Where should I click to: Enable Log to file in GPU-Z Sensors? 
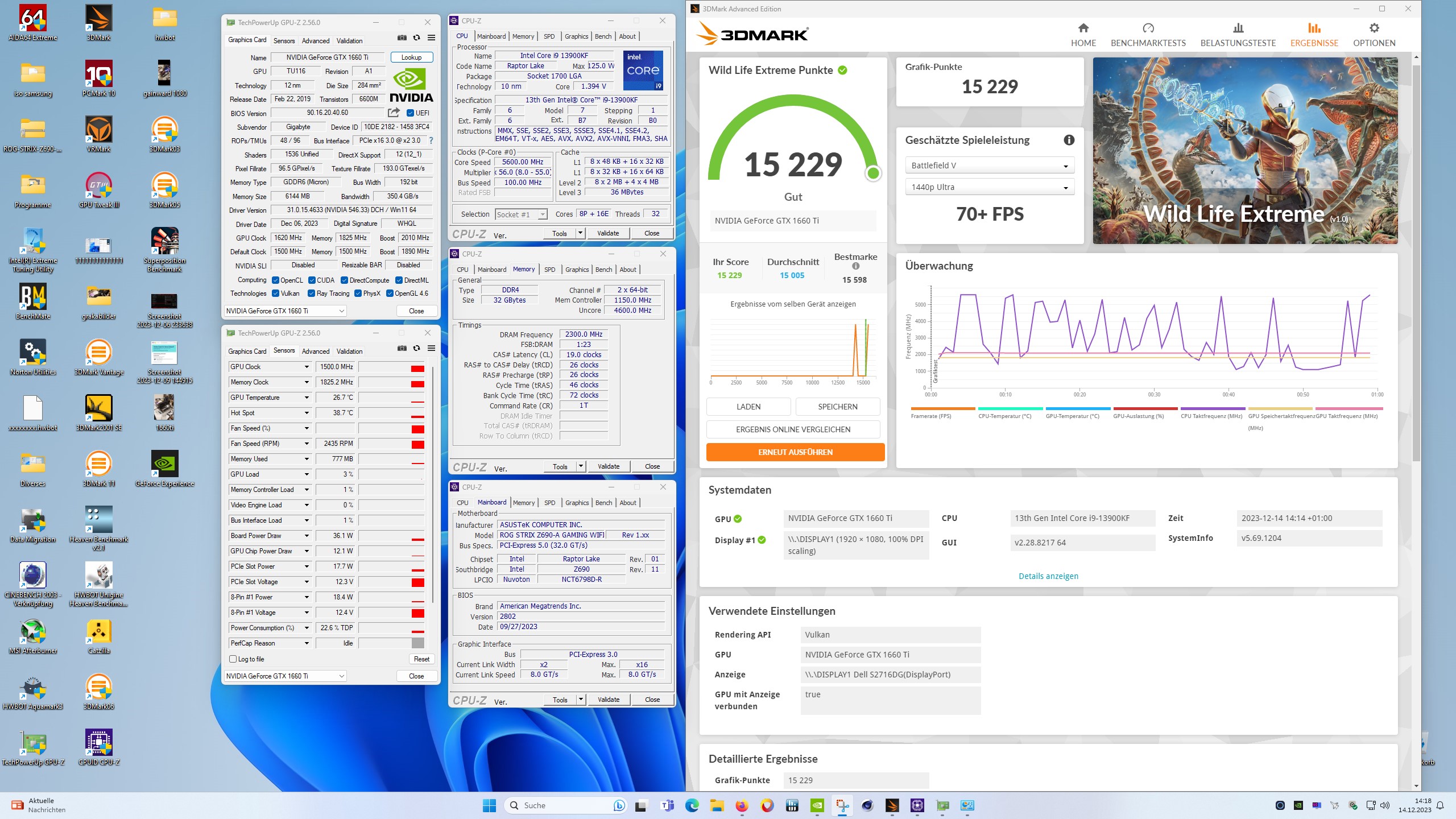click(x=233, y=659)
